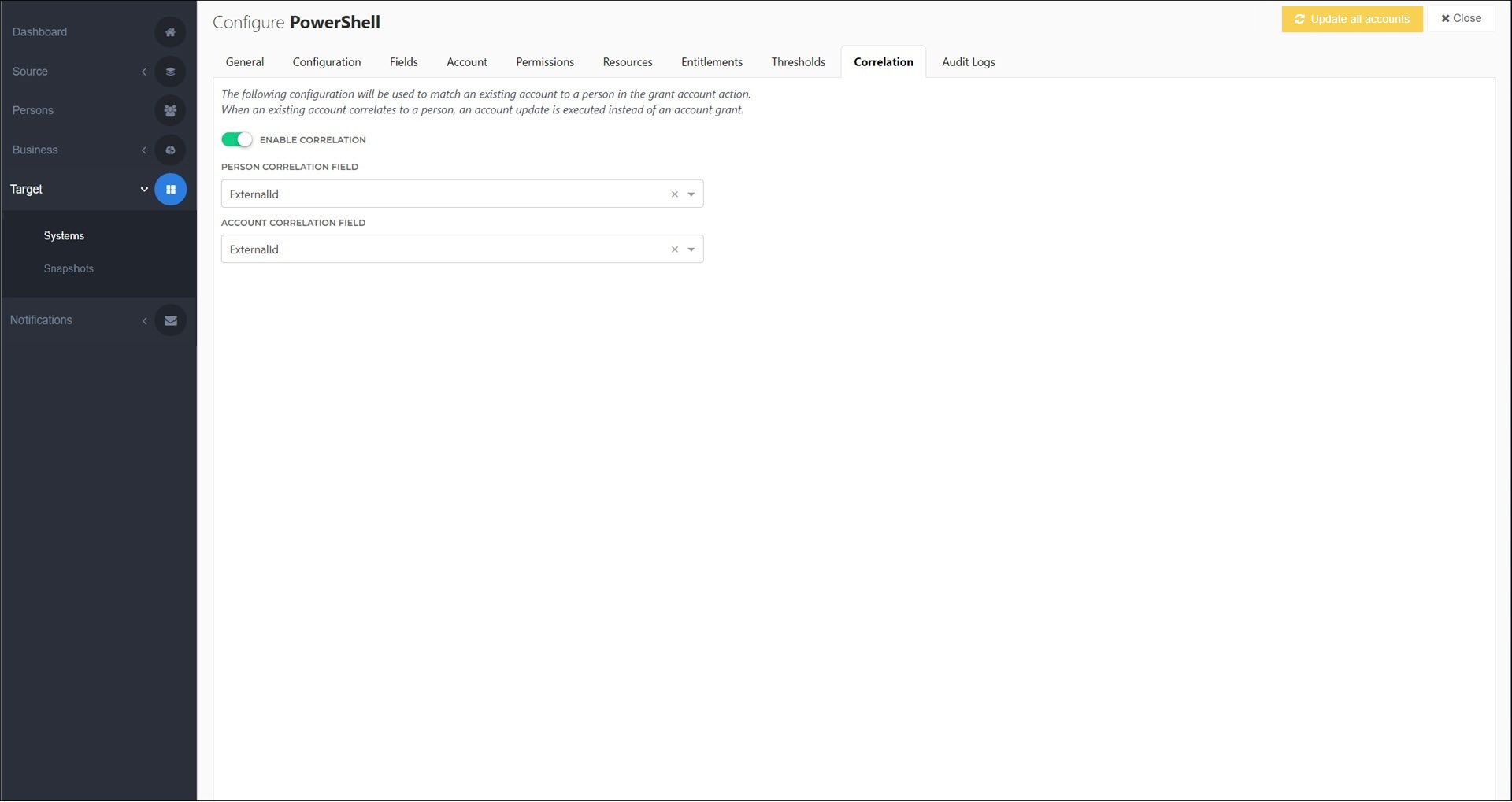Click Update all accounts button
Screen dimensions: 1512x802
pos(1352,19)
